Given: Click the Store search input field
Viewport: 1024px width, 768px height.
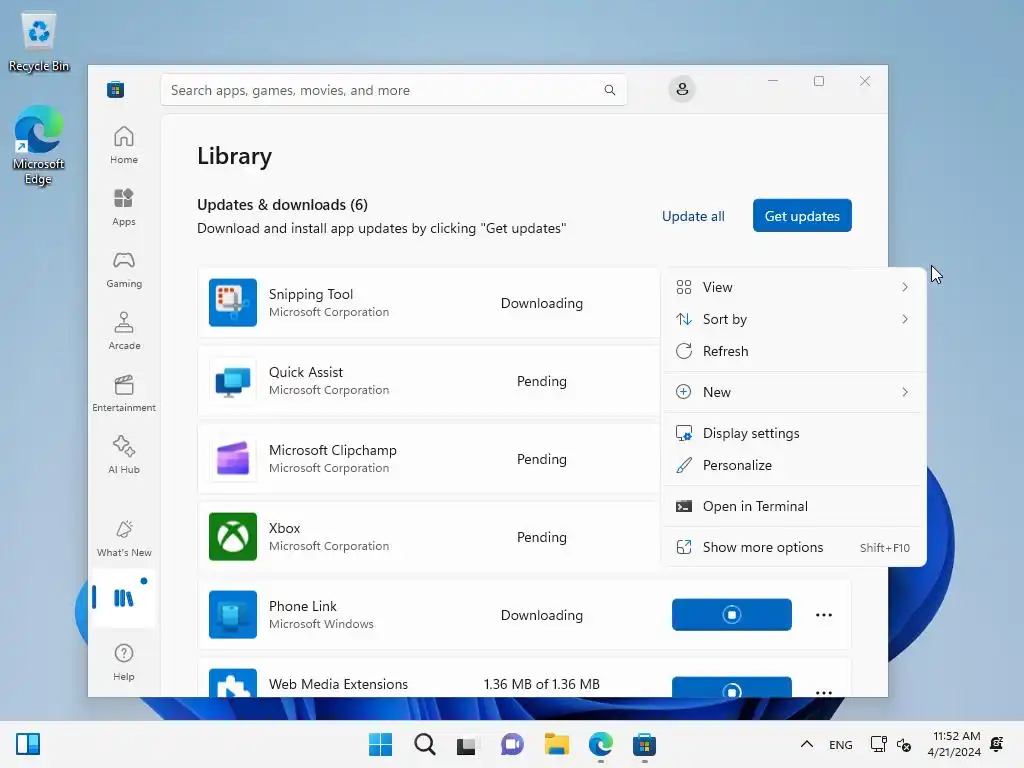Looking at the screenshot, I should [394, 90].
